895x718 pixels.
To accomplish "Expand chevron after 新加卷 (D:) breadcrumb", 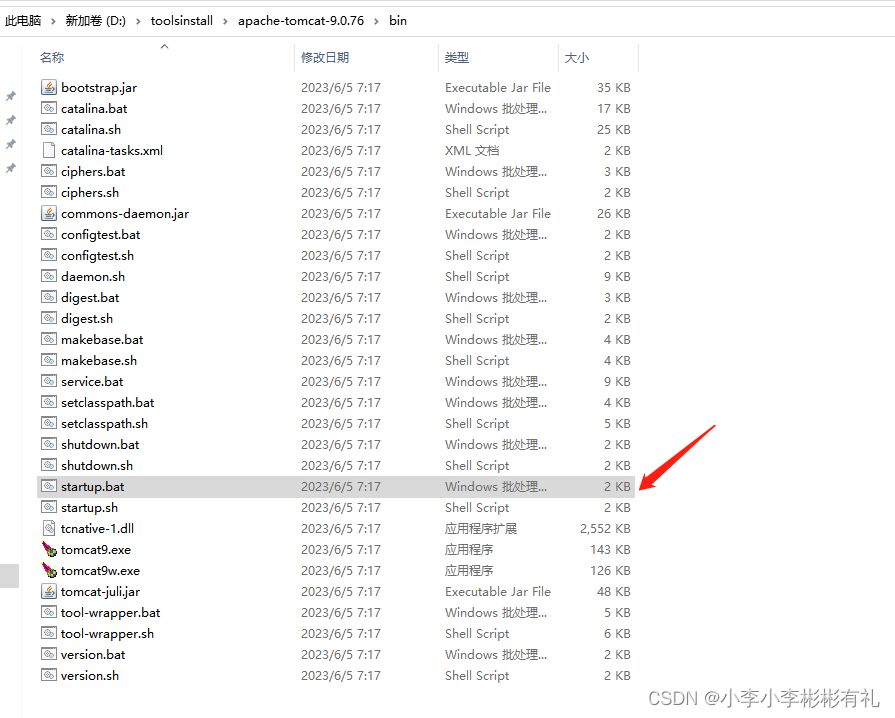I will tap(138, 21).
